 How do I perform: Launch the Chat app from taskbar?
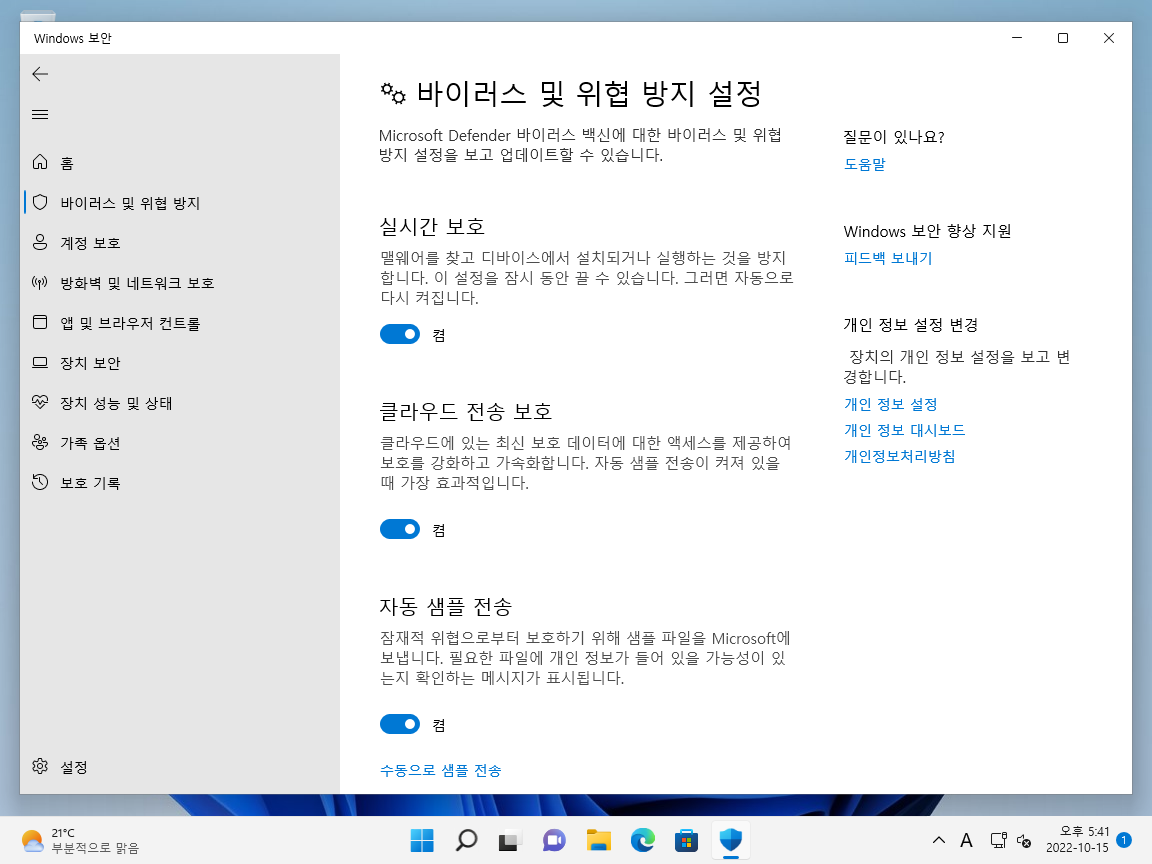coord(554,840)
